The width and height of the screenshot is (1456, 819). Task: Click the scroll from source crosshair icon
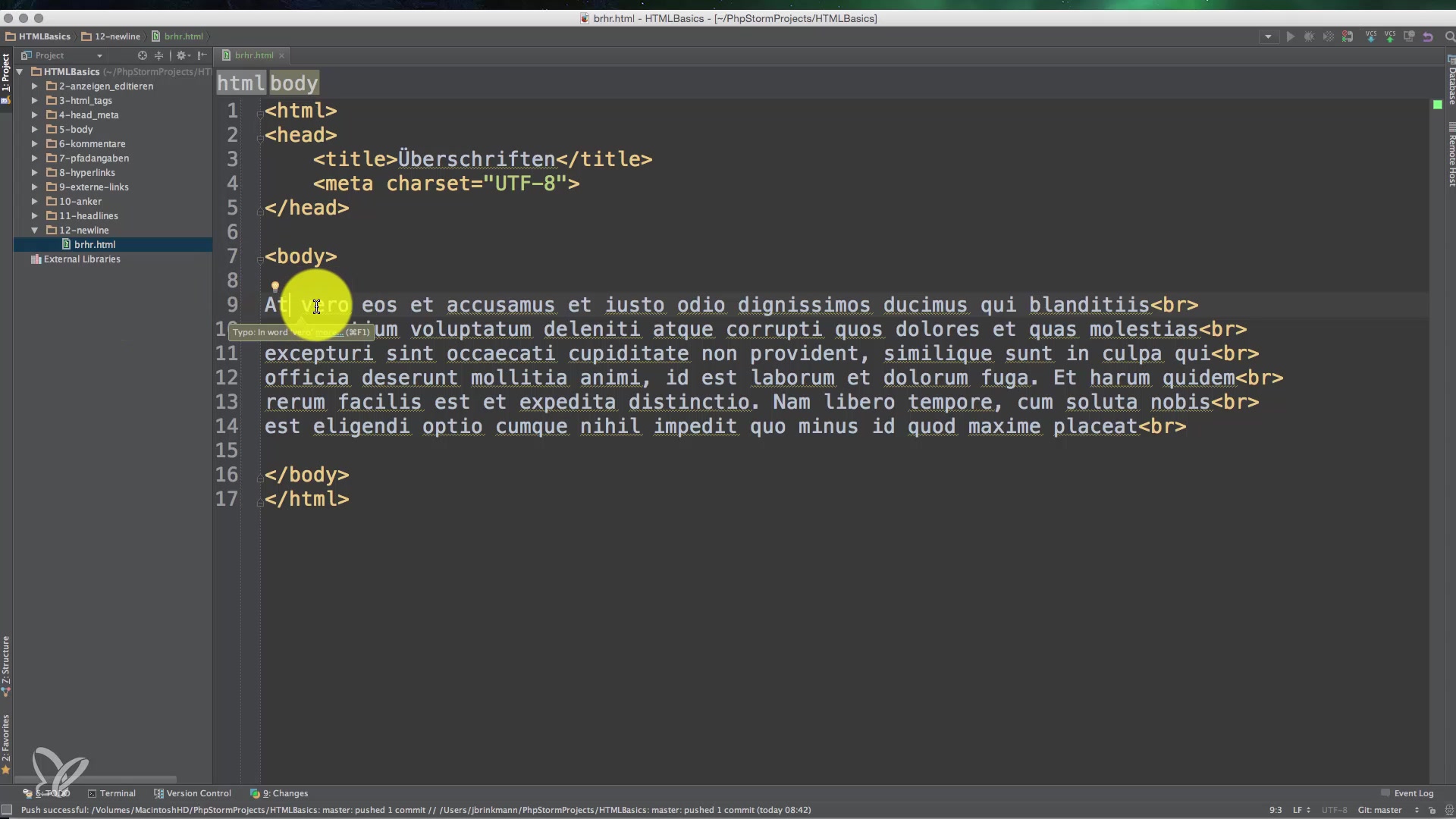[x=142, y=55]
